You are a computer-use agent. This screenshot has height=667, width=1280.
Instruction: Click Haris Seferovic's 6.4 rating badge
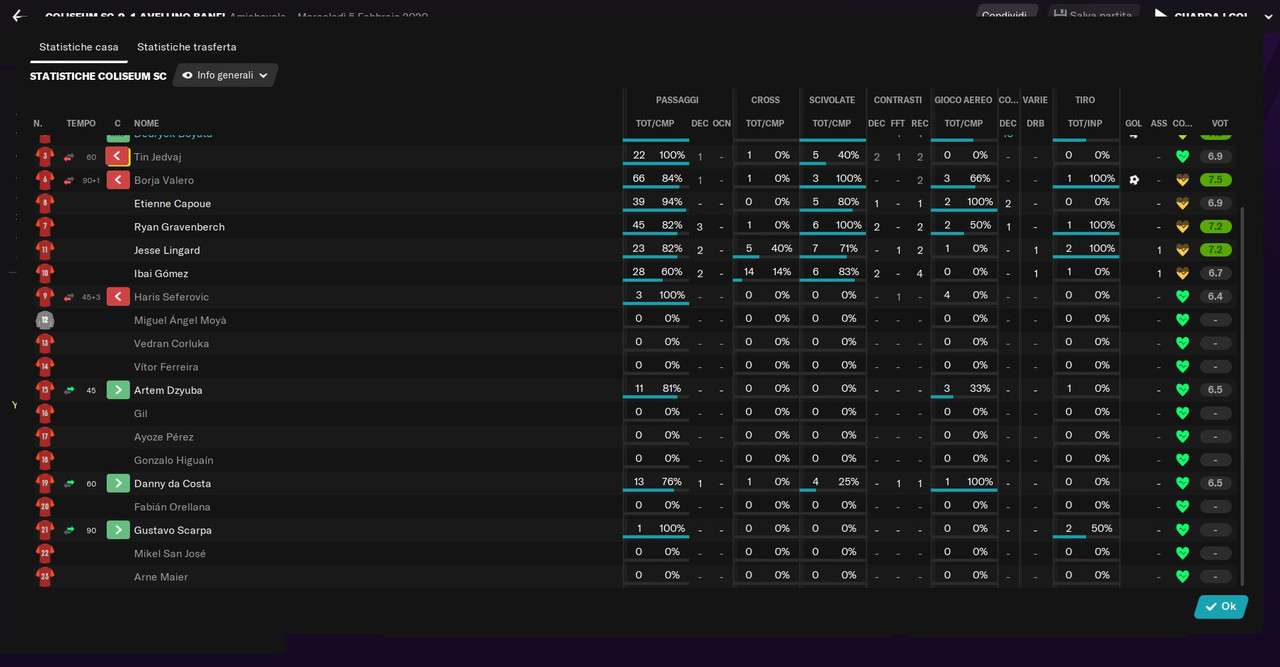[1215, 297]
